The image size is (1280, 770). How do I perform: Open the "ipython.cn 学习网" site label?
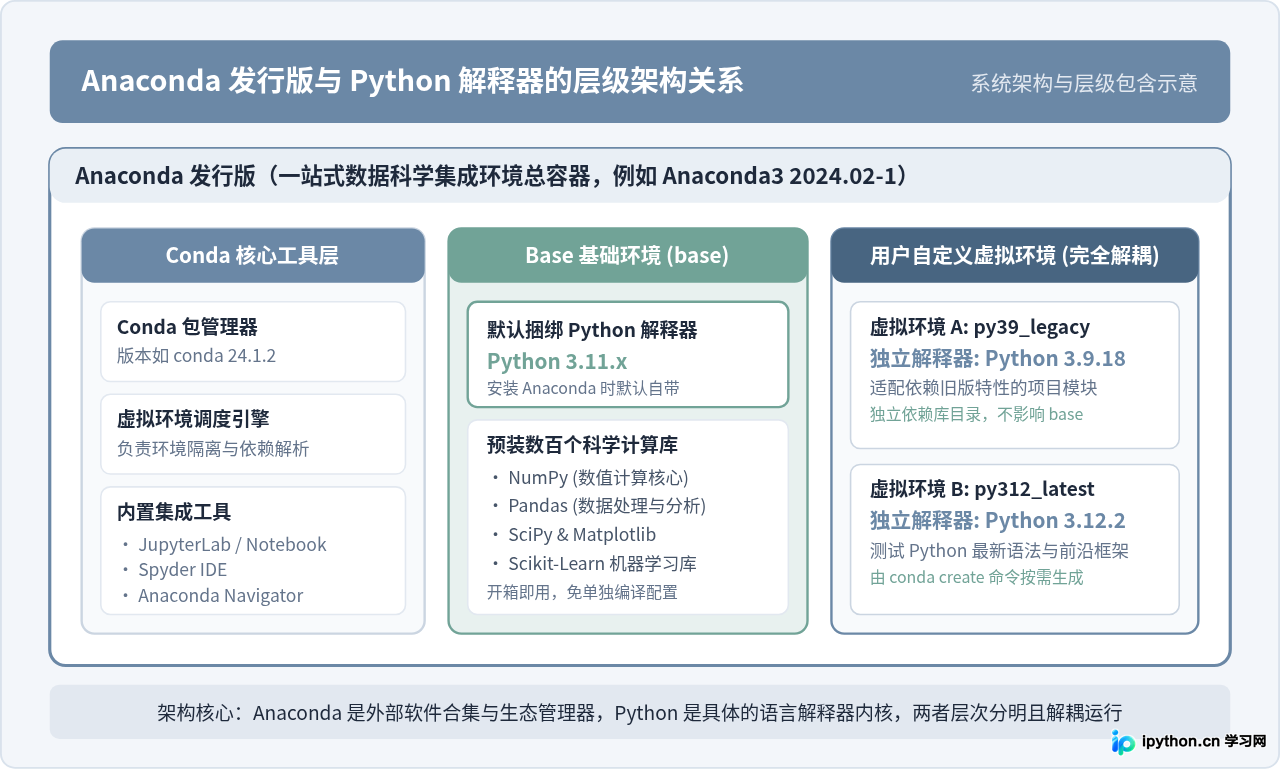tap(1205, 742)
